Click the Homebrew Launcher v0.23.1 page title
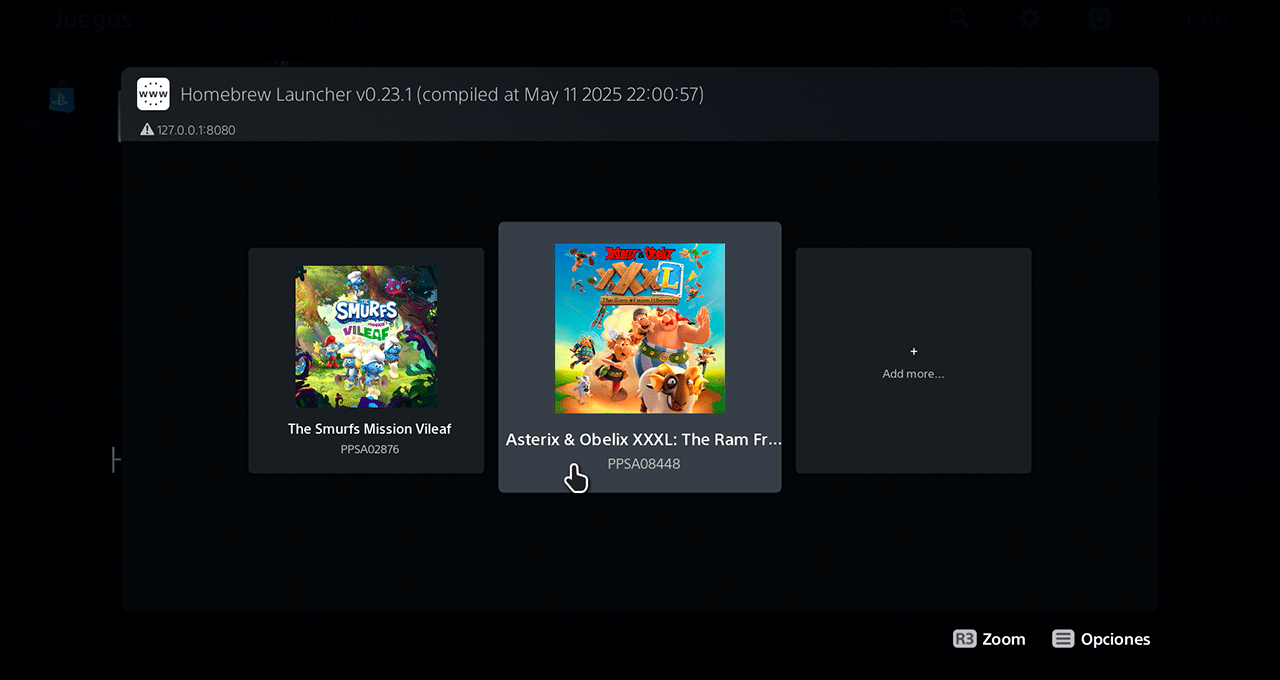The height and width of the screenshot is (680, 1280). [x=441, y=95]
